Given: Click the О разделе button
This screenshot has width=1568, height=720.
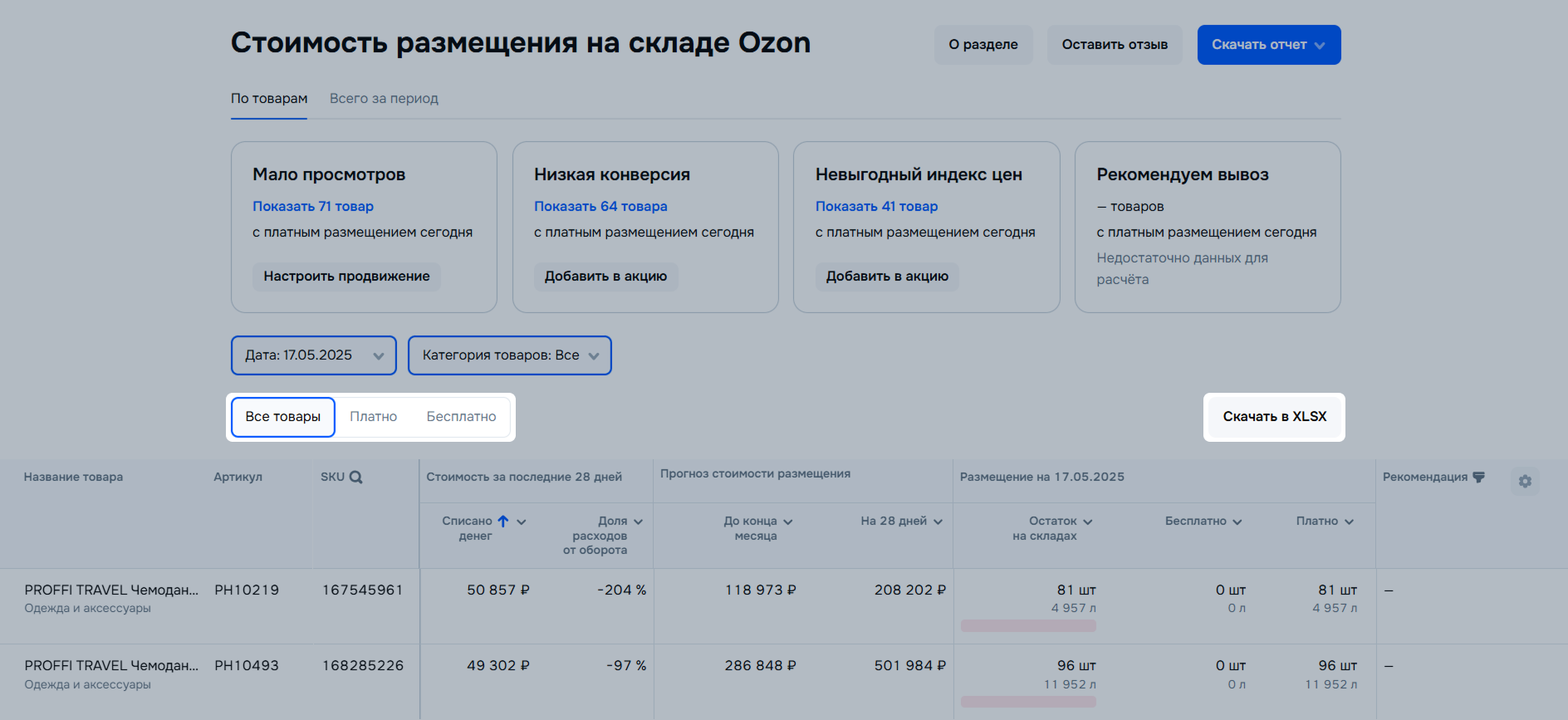Looking at the screenshot, I should click(x=983, y=45).
